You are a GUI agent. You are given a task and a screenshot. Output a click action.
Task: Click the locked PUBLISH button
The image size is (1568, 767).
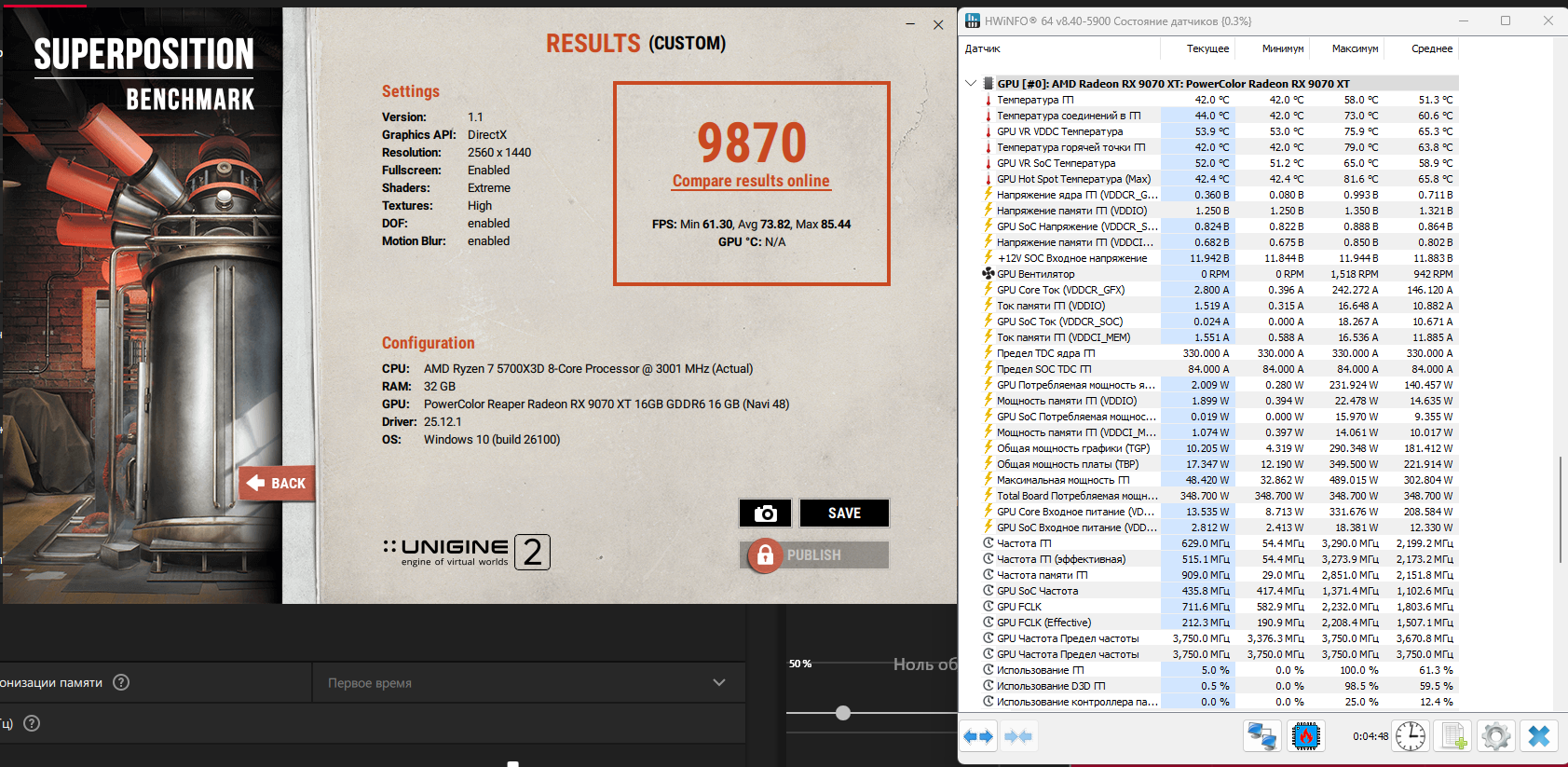(815, 555)
